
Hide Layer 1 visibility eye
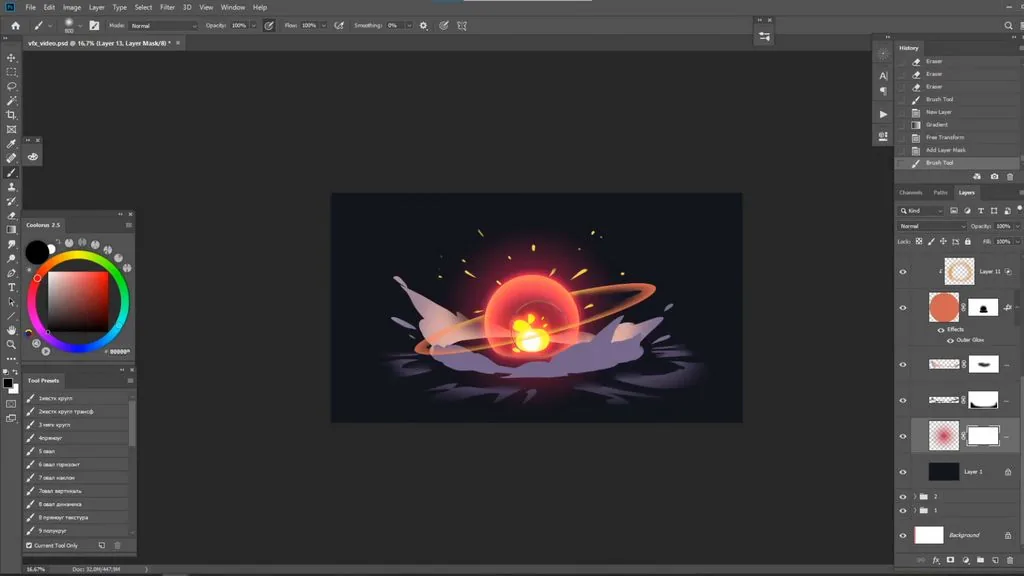tap(903, 472)
